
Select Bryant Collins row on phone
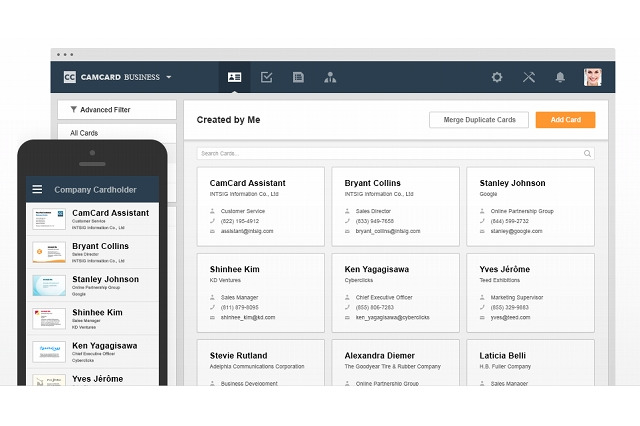click(x=93, y=252)
